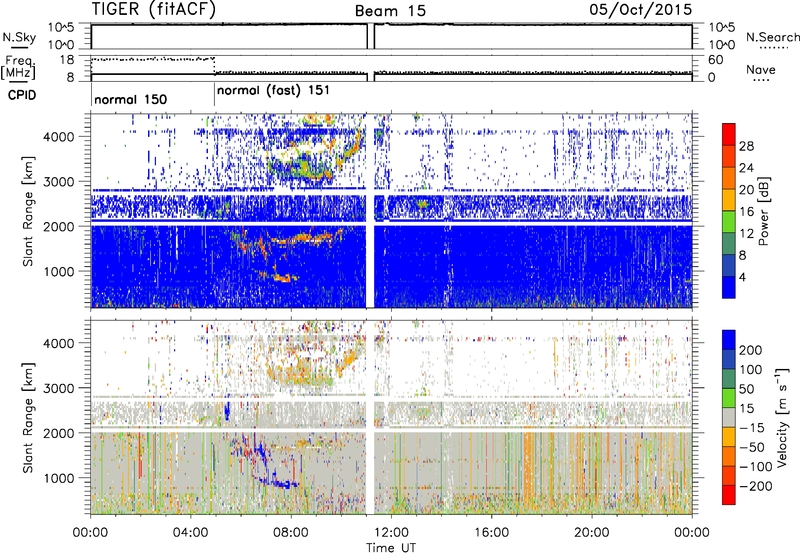Click the '16:00' time axis label

coord(491,532)
